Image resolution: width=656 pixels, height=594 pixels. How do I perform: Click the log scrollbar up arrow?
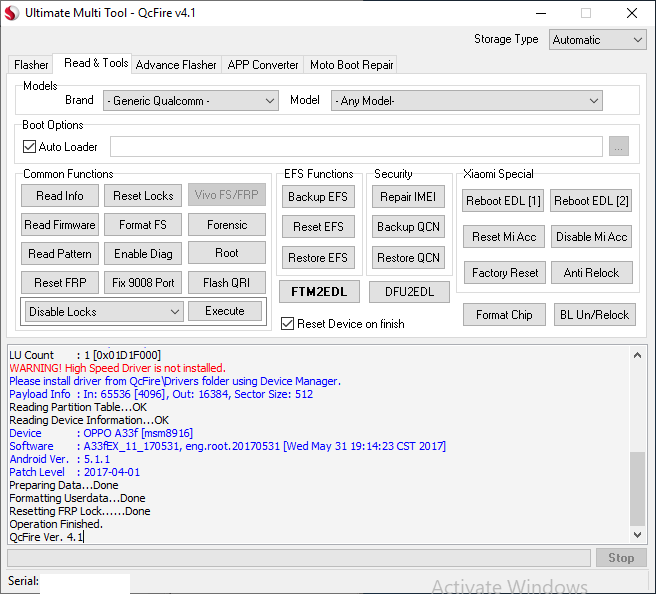click(x=637, y=356)
